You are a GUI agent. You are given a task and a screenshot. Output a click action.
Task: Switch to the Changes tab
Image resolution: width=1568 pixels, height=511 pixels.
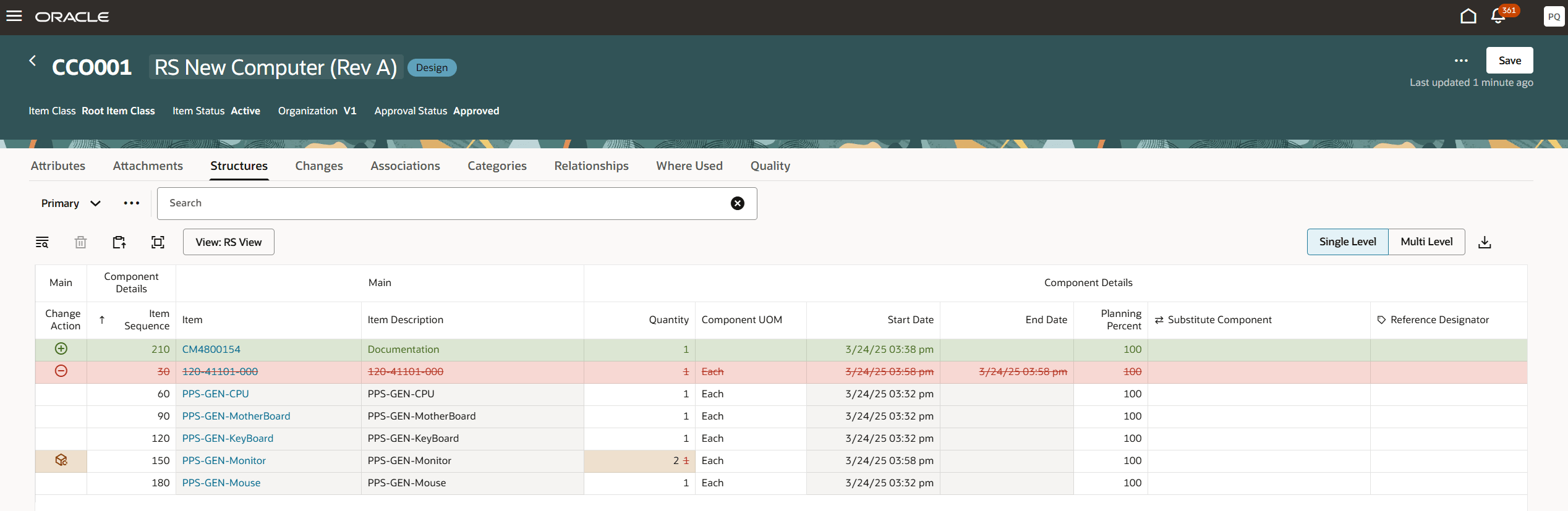(x=319, y=166)
